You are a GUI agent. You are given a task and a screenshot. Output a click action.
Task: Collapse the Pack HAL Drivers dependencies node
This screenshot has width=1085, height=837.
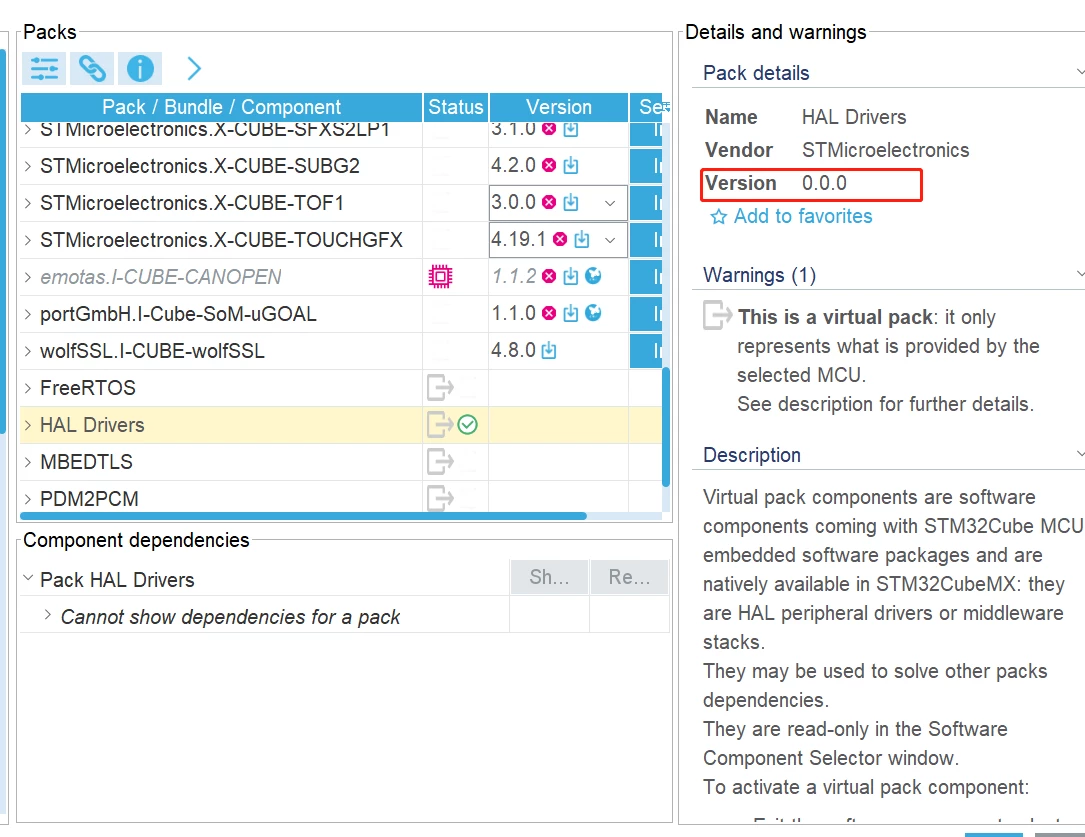click(28, 578)
